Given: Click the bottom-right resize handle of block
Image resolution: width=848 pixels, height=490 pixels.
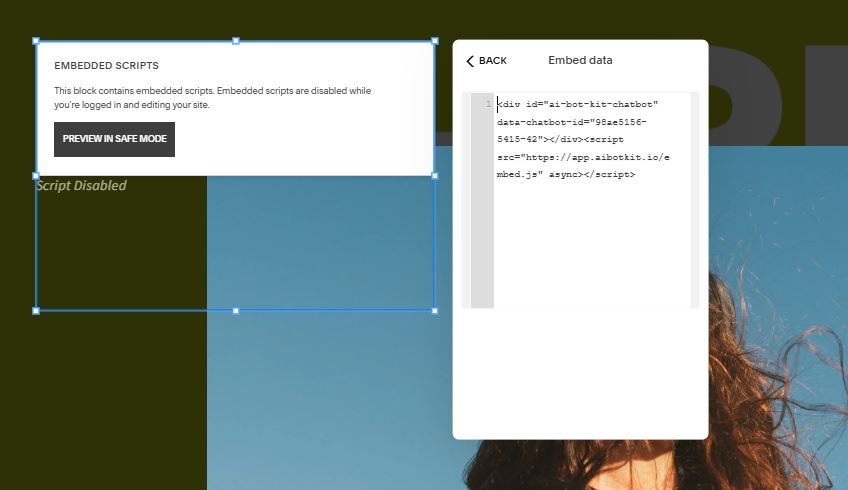Looking at the screenshot, I should point(435,311).
